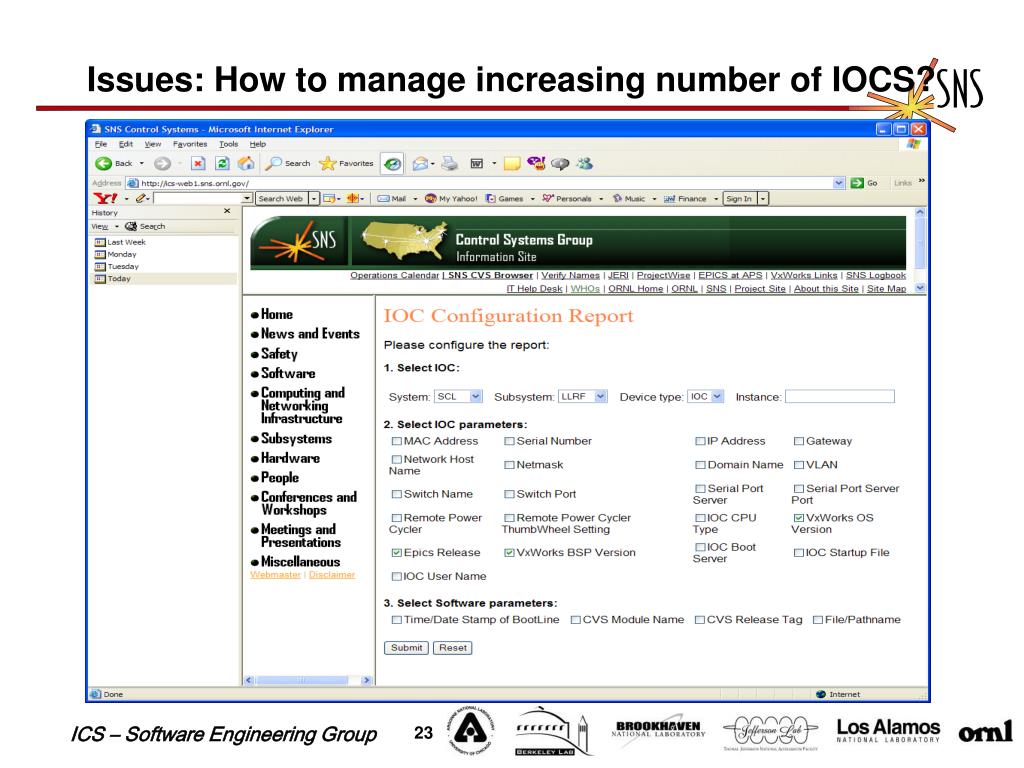Open Music on the Yahoo toolbar
The width and height of the screenshot is (1024, 768).
(x=628, y=199)
